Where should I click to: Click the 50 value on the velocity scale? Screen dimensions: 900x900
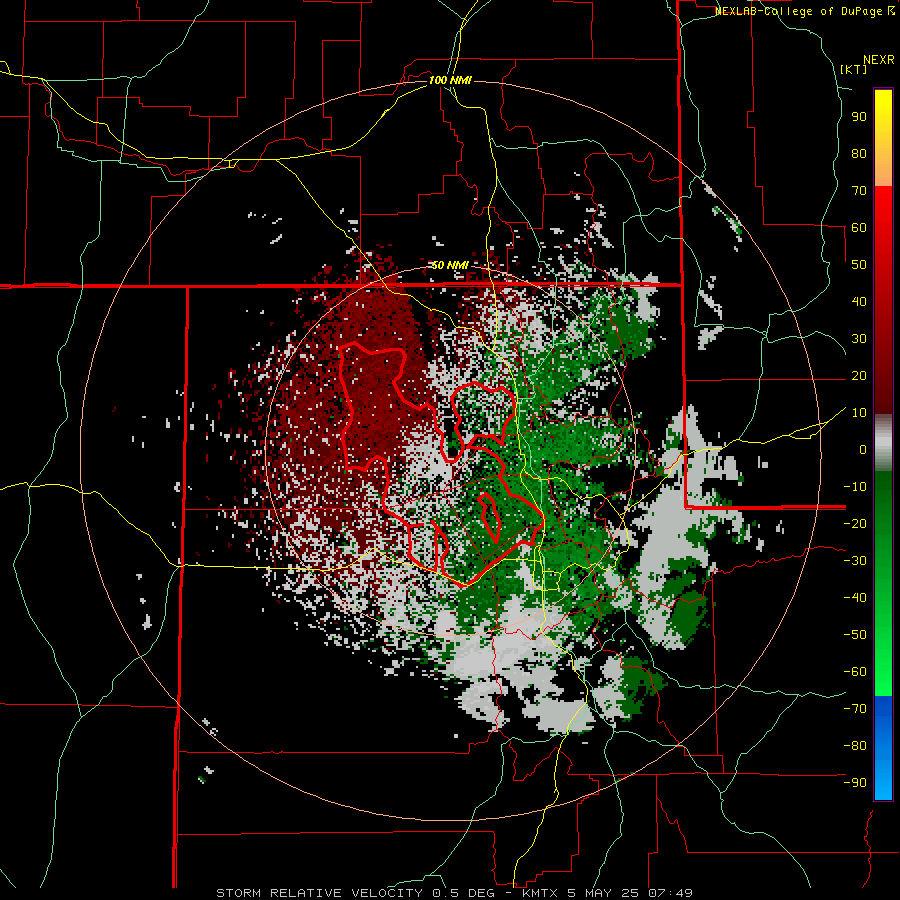[859, 265]
